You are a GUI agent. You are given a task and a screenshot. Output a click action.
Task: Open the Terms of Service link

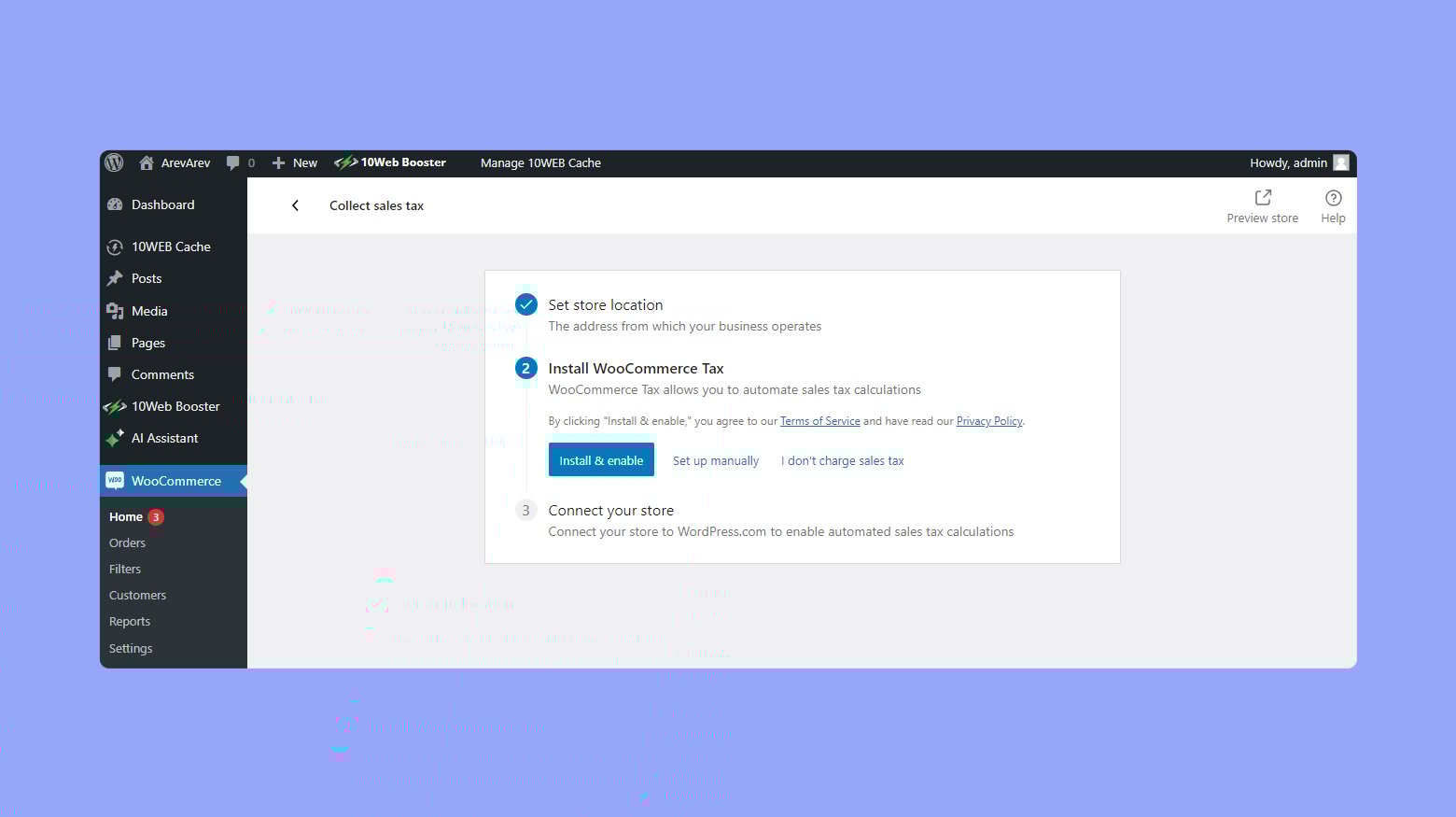coord(819,421)
